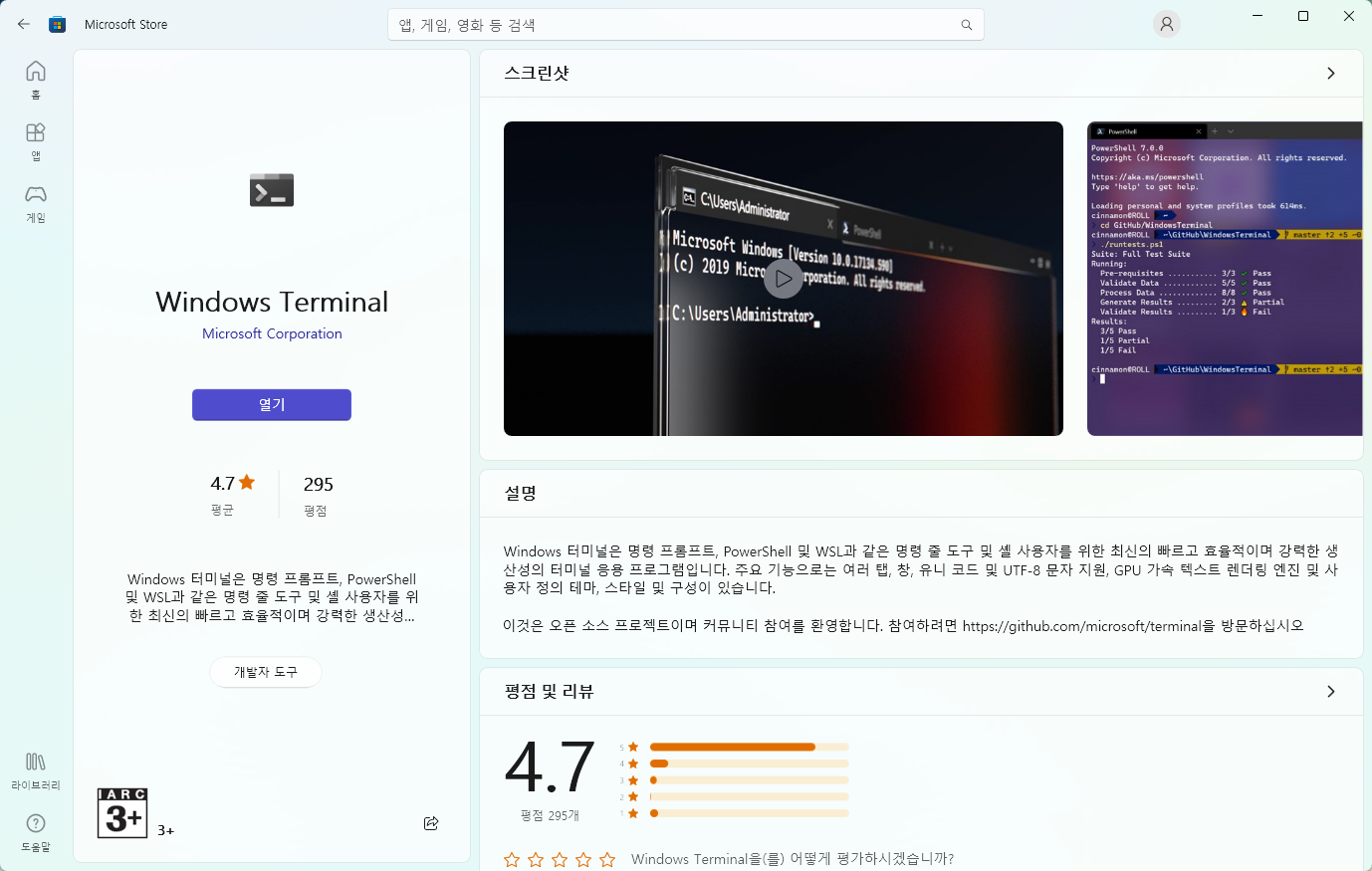Image resolution: width=1372 pixels, height=871 pixels.
Task: Click the Windows Terminal app icon
Action: point(272,189)
